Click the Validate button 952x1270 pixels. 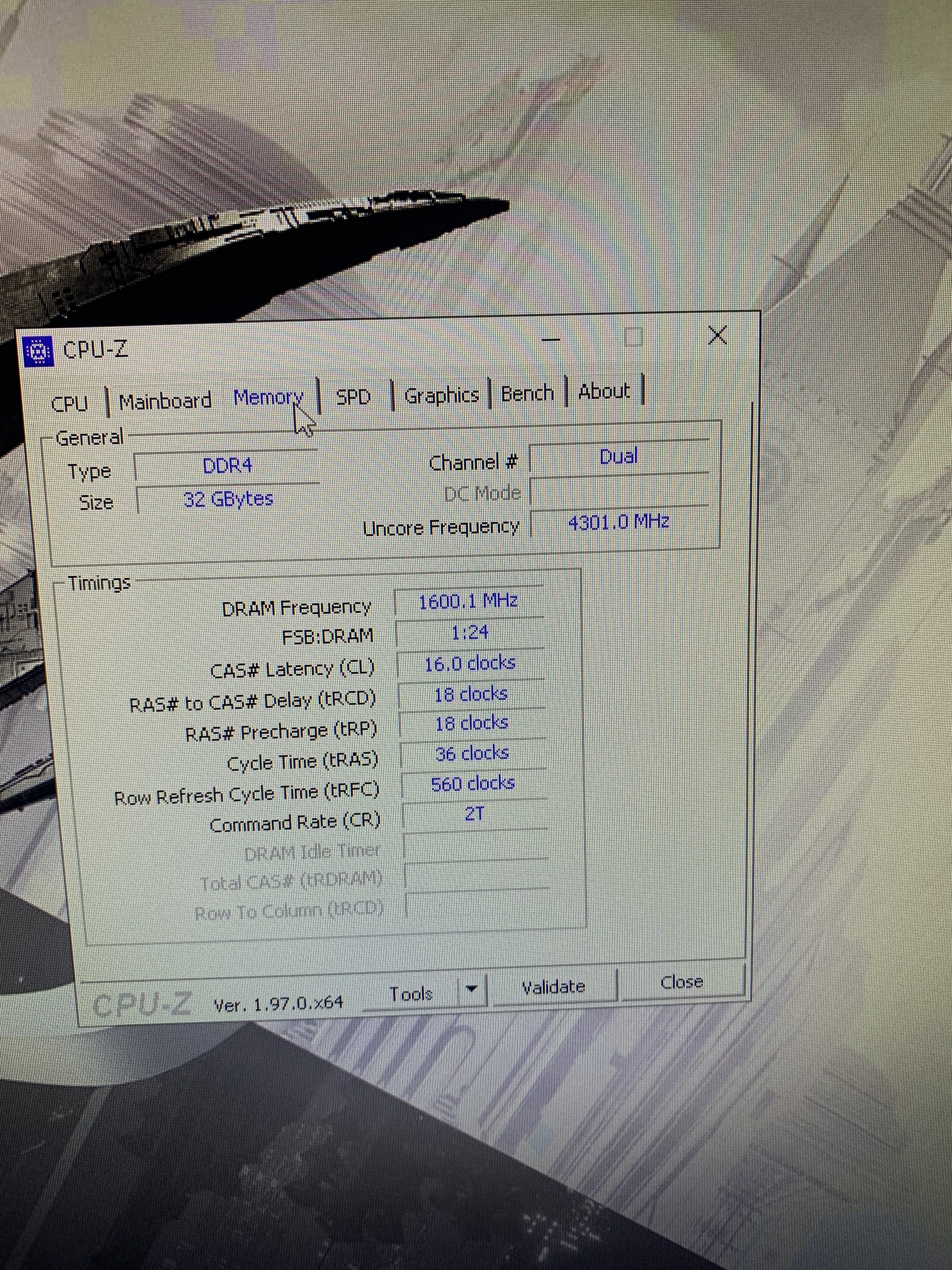pos(554,987)
